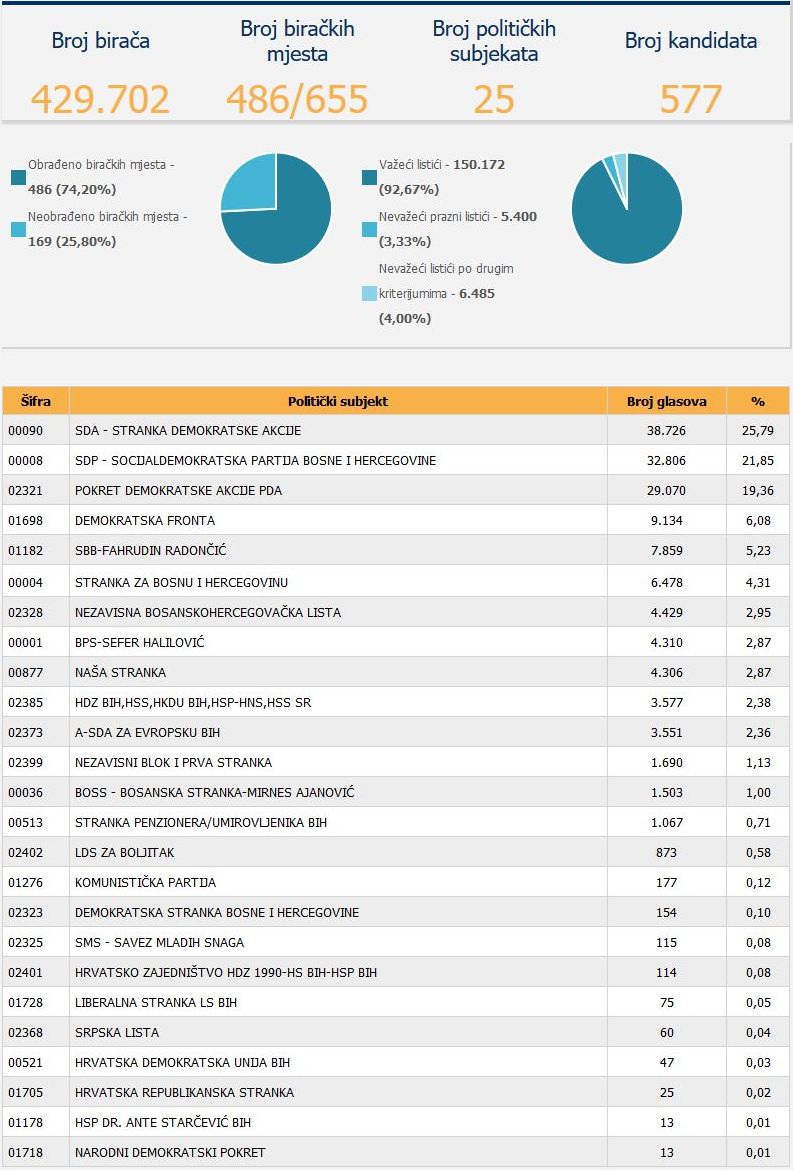Click the Broj birača 429.702 counter
793x1170 pixels.
101,98
